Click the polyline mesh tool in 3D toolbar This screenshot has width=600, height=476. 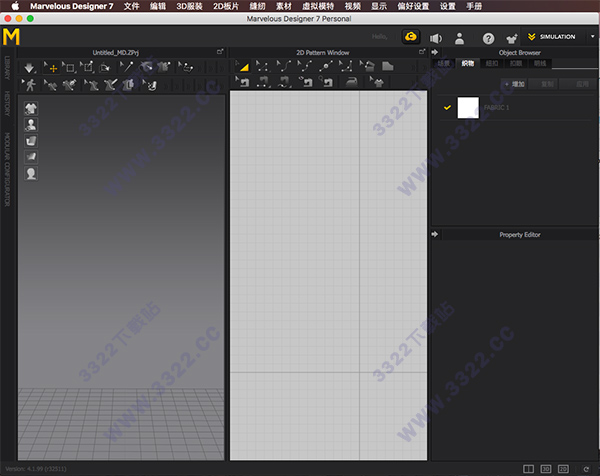click(x=186, y=68)
